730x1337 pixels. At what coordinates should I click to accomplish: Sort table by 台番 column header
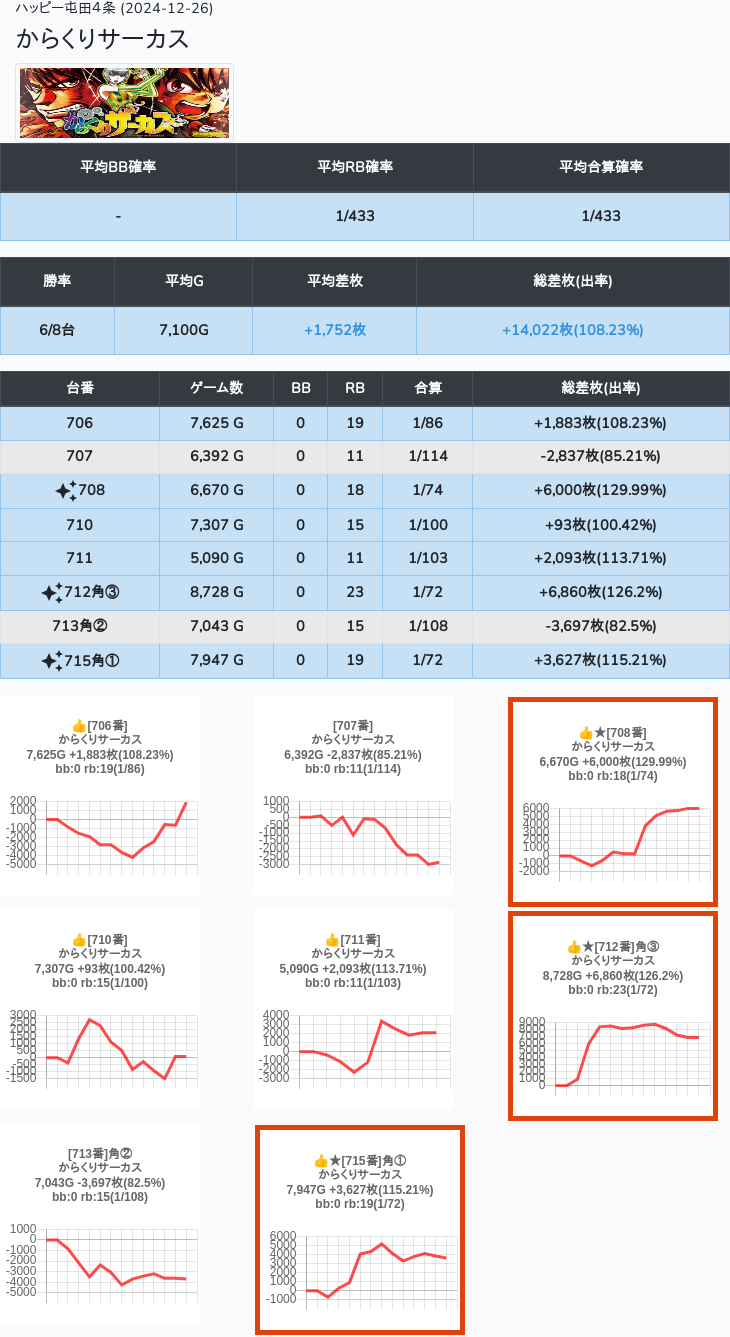pyautogui.click(x=80, y=388)
